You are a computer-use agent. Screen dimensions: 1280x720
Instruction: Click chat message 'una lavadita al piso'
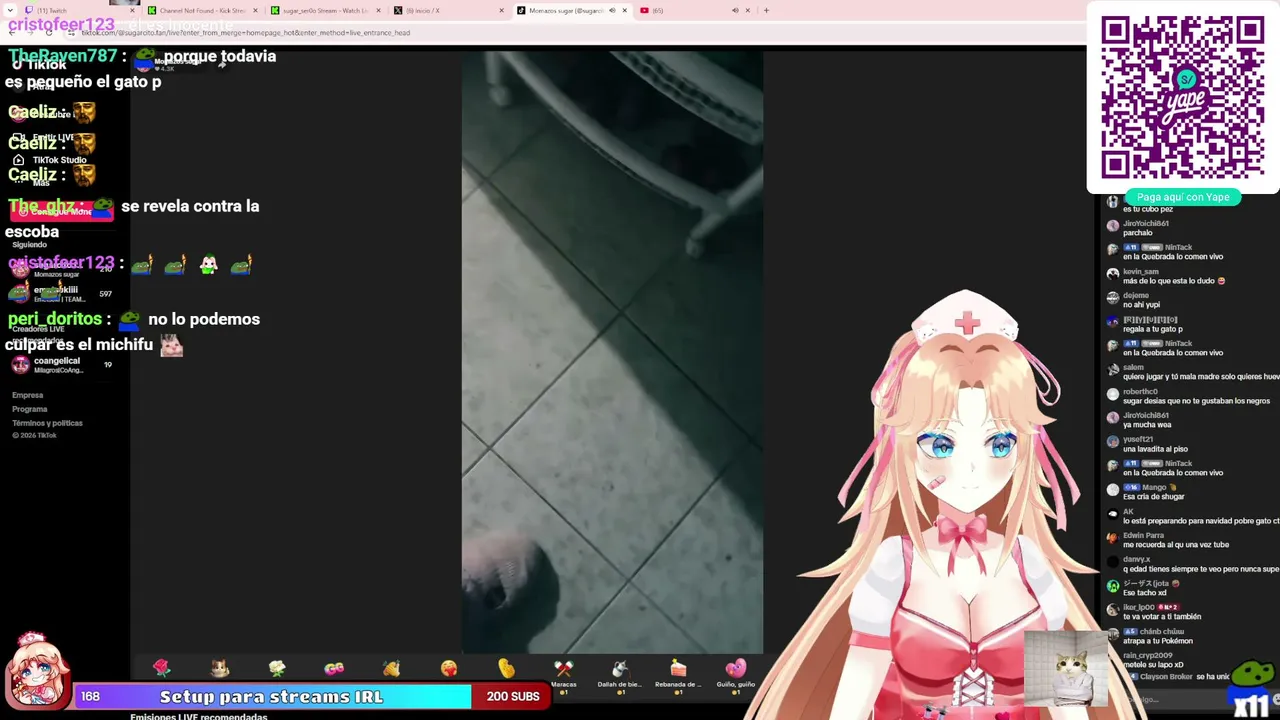[x=1155, y=449]
